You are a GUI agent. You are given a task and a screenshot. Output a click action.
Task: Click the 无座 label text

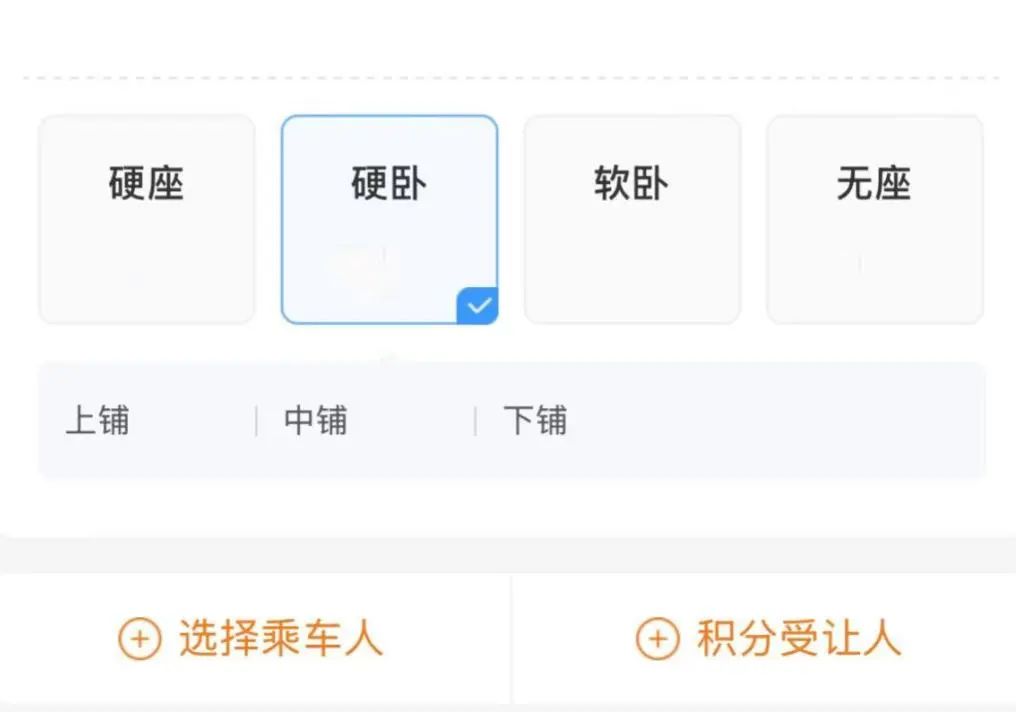[x=874, y=185]
